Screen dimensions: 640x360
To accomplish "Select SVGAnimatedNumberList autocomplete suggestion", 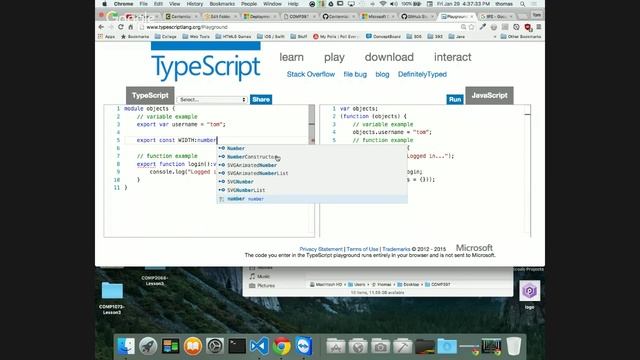I will pyautogui.click(x=312, y=173).
